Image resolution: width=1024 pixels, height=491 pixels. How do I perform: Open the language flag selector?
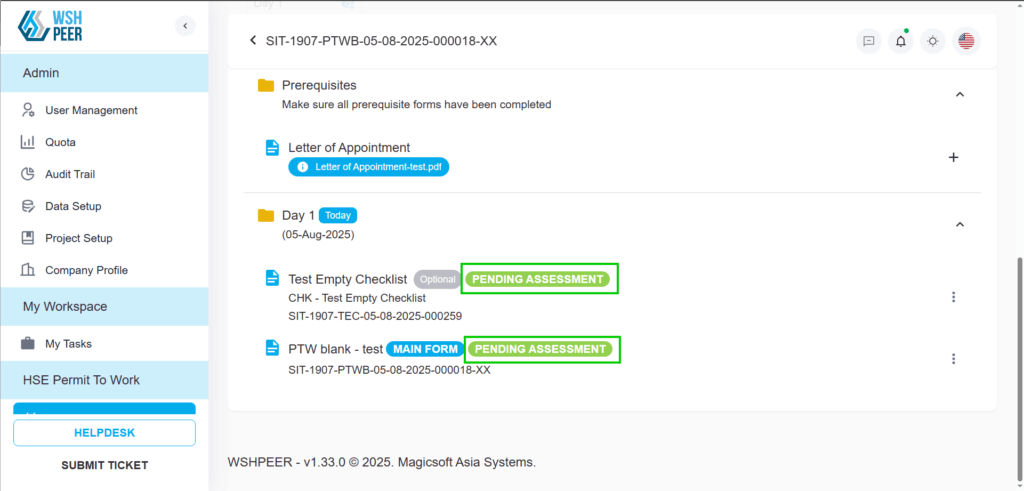(966, 41)
